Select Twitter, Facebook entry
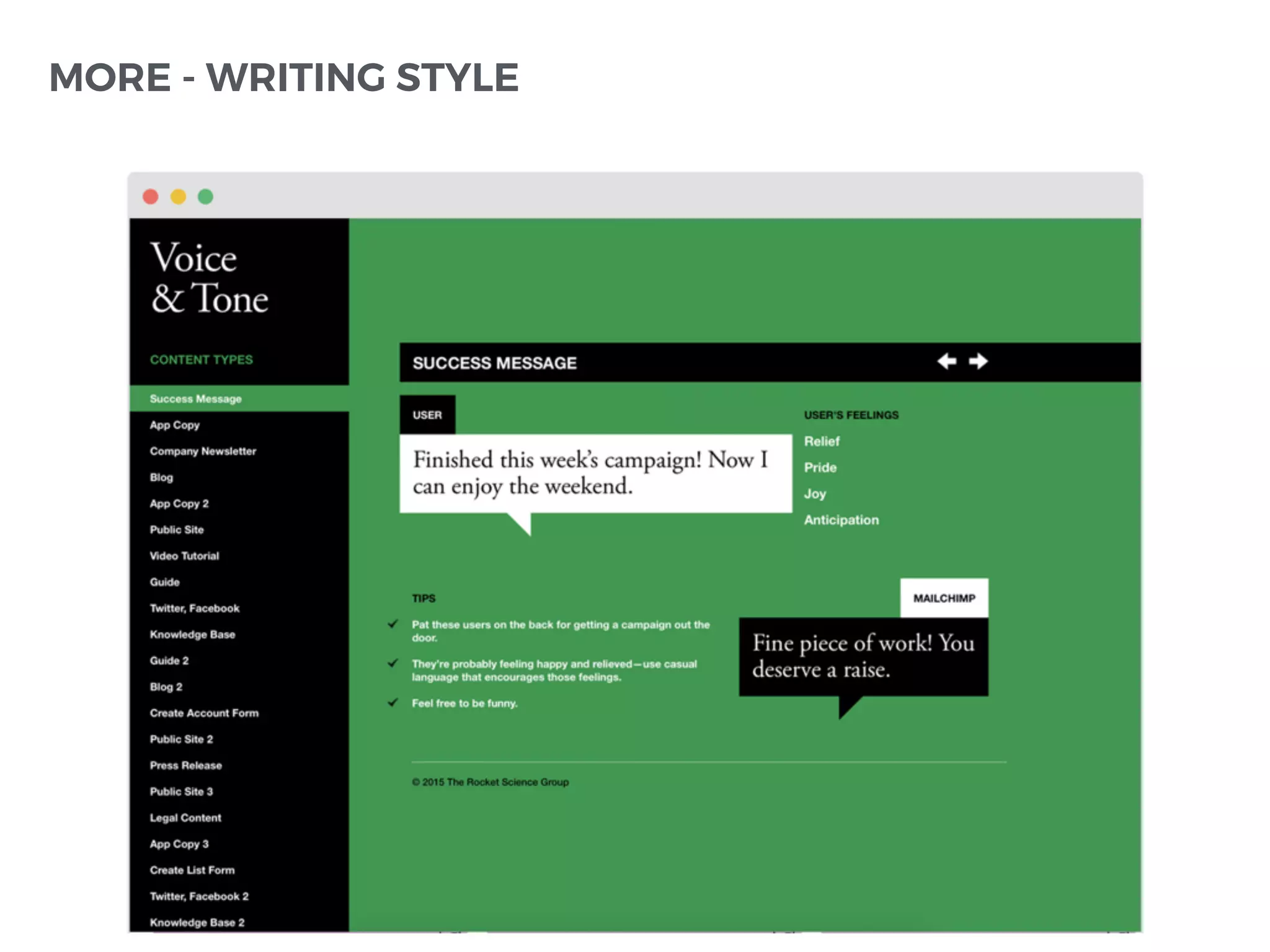 (x=195, y=609)
